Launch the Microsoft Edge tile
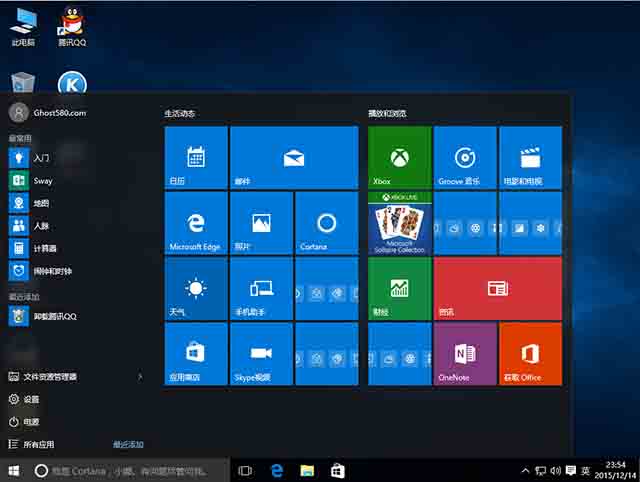Image resolution: width=640 pixels, height=482 pixels. tap(196, 223)
